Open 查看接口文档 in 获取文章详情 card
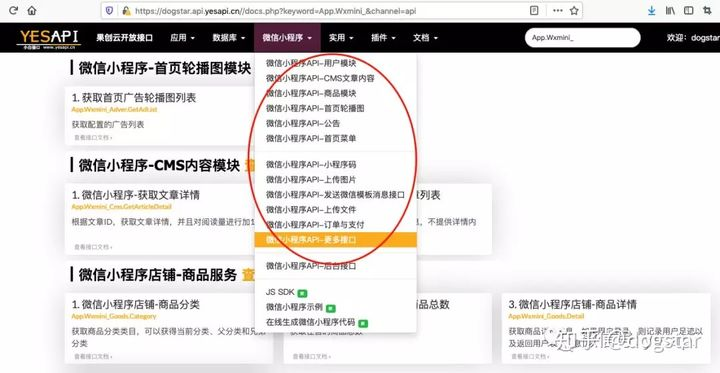The image size is (720, 373). [x=93, y=247]
